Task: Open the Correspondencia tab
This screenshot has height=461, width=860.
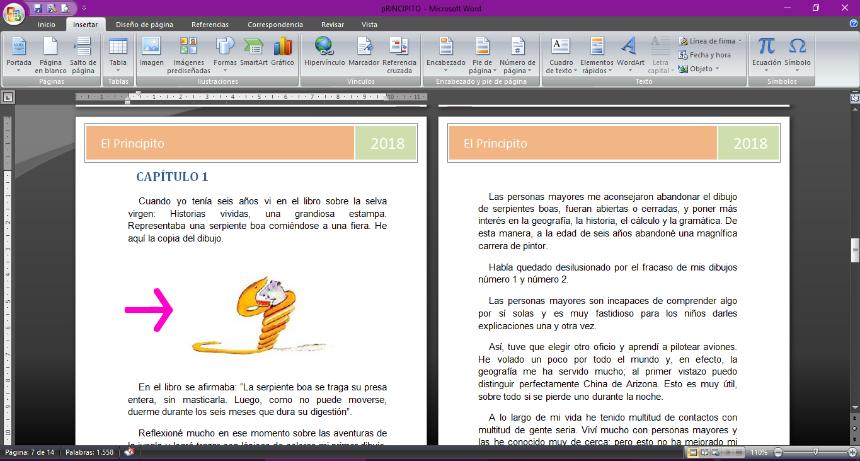Action: [275, 24]
